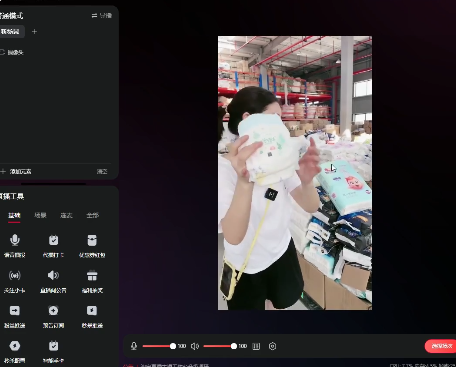The height and width of the screenshot is (367, 456).
Task: Mute the microphone in the audio bar
Action: click(134, 346)
